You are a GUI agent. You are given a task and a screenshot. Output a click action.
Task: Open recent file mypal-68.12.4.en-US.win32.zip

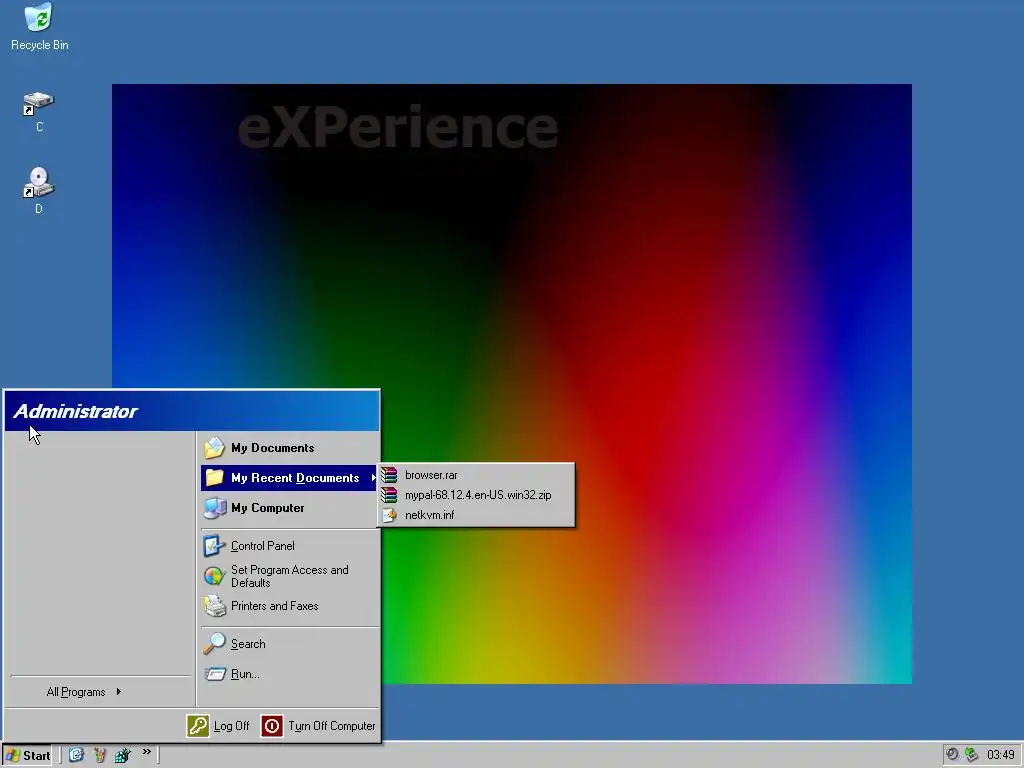point(477,495)
